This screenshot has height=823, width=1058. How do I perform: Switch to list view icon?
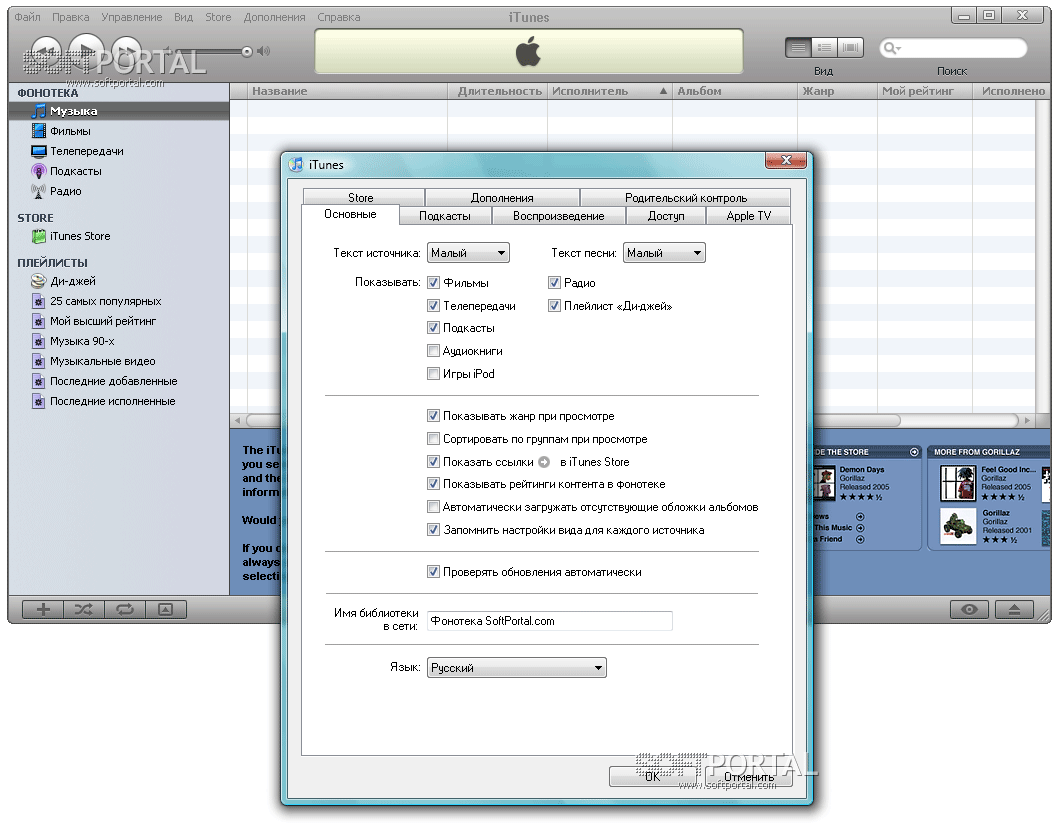(798, 47)
